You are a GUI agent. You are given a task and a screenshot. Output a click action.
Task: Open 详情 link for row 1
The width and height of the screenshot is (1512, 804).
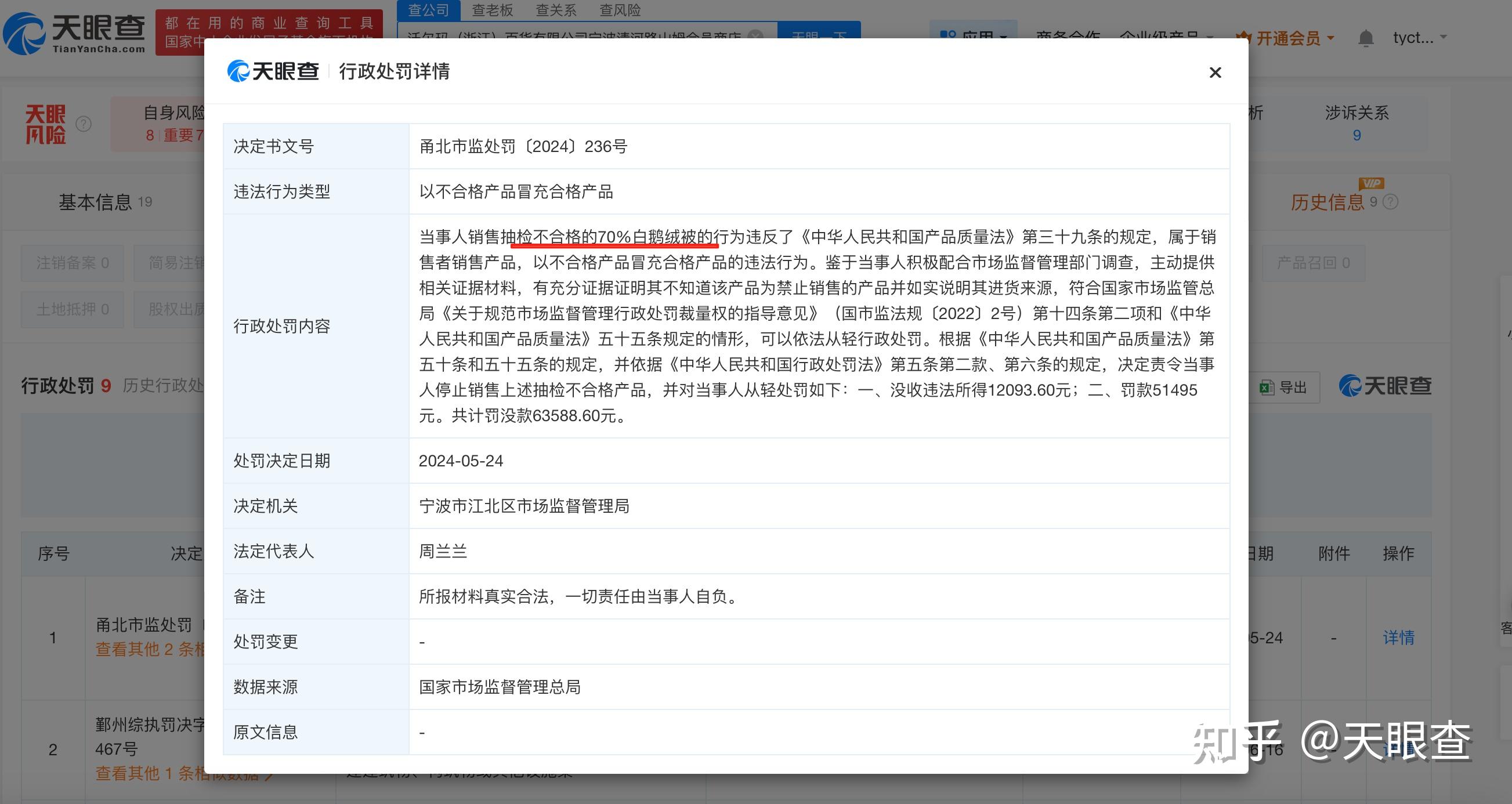tap(1398, 638)
